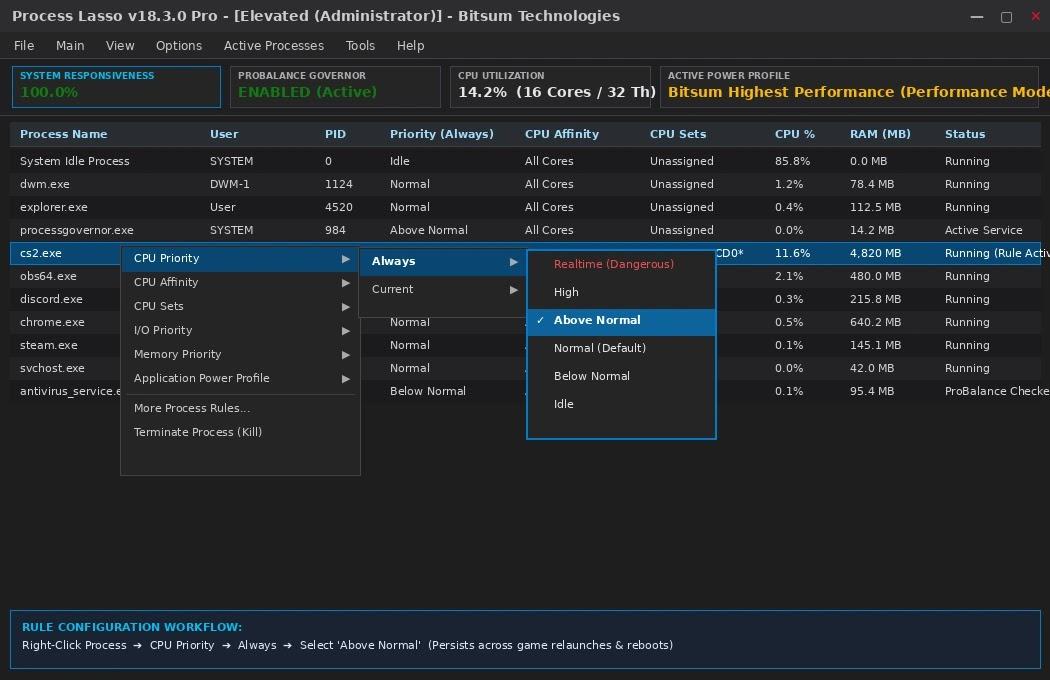Sort by Status column header
The width and height of the screenshot is (1050, 680).
965,134
